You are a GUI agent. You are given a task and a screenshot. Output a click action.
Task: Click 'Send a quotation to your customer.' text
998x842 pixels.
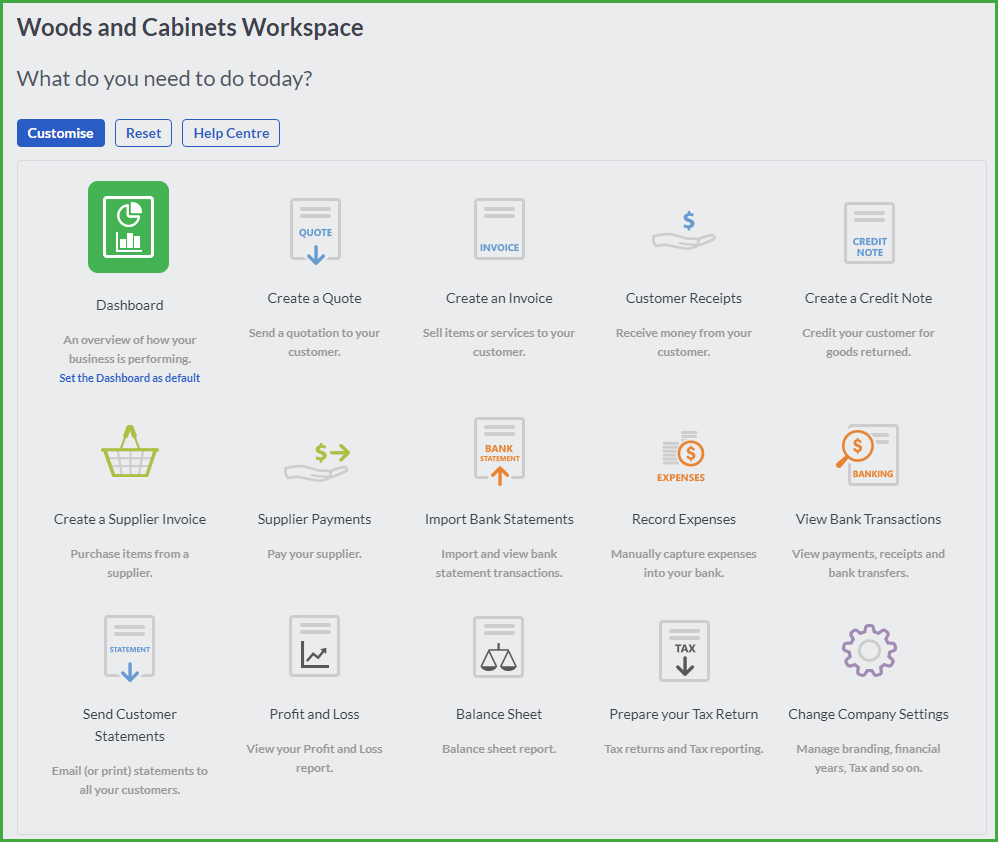click(x=314, y=342)
